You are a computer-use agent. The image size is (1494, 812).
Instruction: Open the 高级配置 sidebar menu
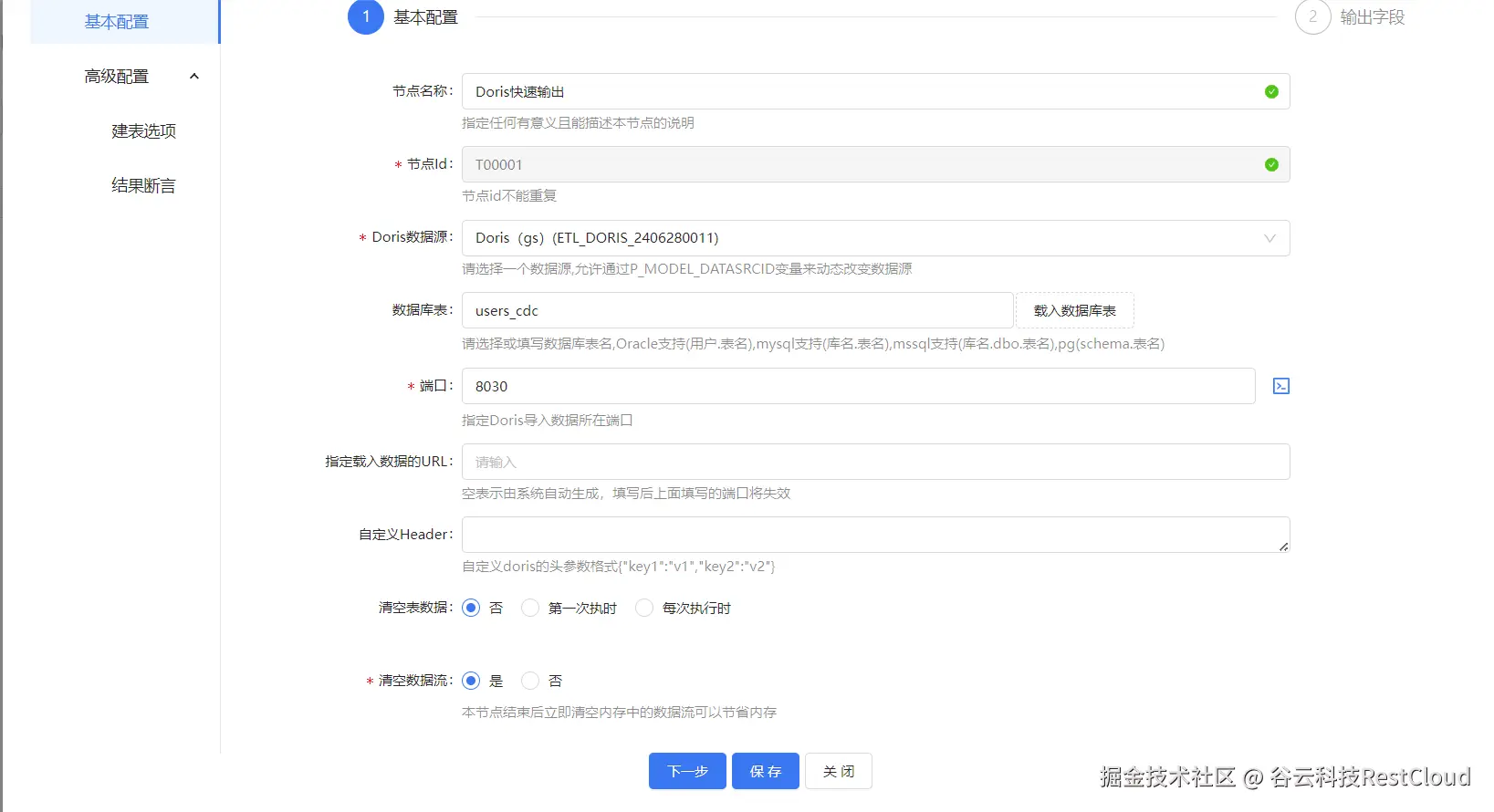(x=125, y=76)
